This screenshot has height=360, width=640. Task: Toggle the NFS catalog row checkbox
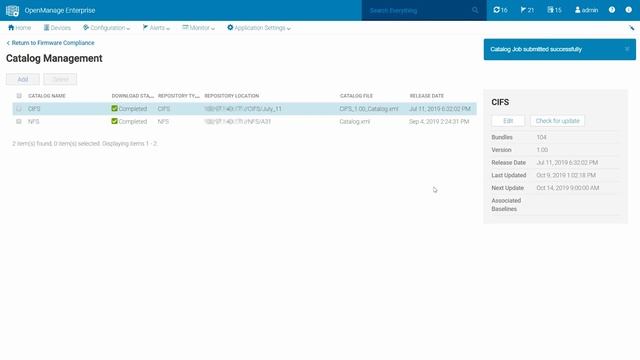point(19,122)
